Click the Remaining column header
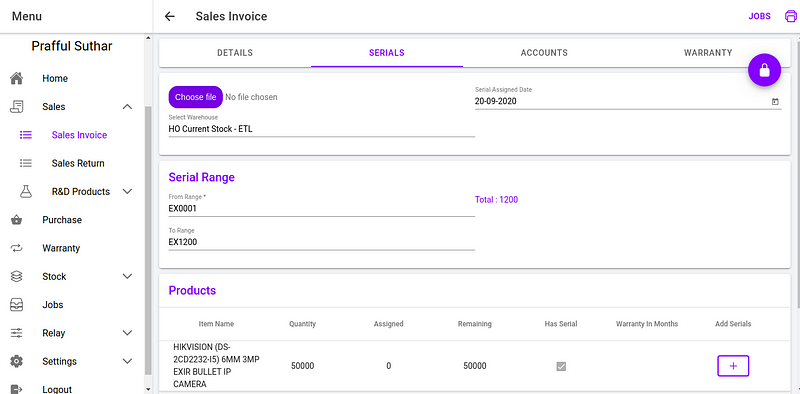 474,324
